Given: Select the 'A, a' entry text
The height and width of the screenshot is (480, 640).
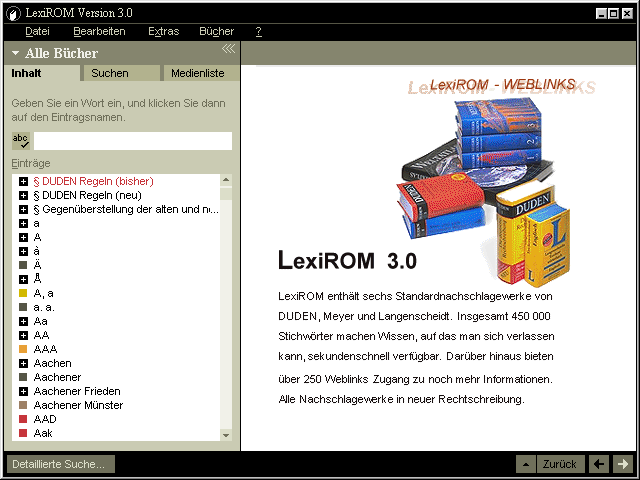Looking at the screenshot, I should [43, 293].
